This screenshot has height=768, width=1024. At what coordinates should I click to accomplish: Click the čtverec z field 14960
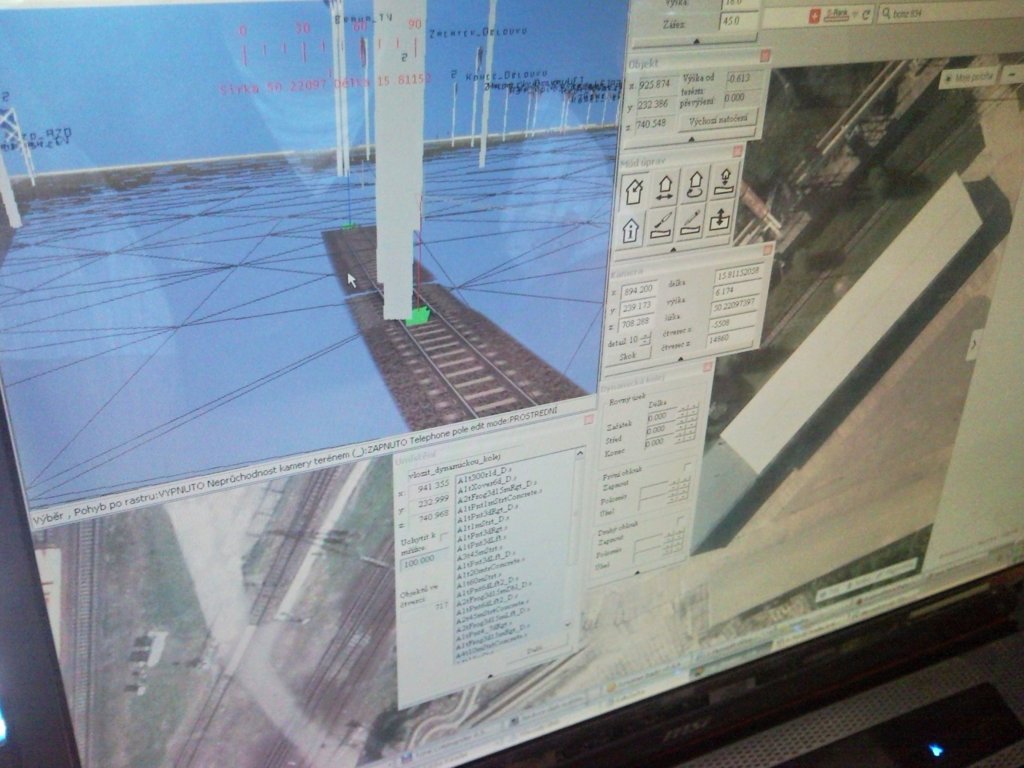pos(730,340)
